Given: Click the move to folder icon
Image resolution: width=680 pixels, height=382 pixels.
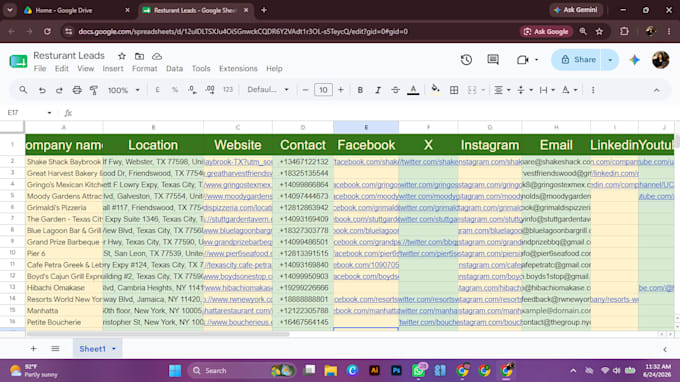Looking at the screenshot, I should 139,56.
